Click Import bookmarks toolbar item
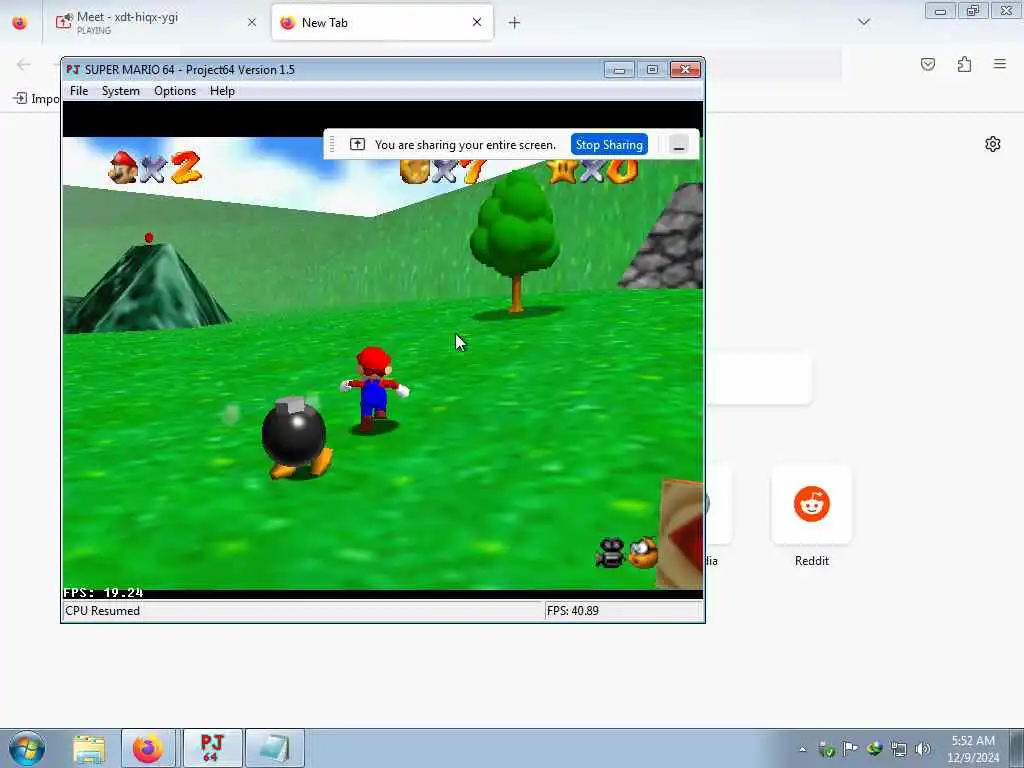The image size is (1024, 768). coord(37,99)
